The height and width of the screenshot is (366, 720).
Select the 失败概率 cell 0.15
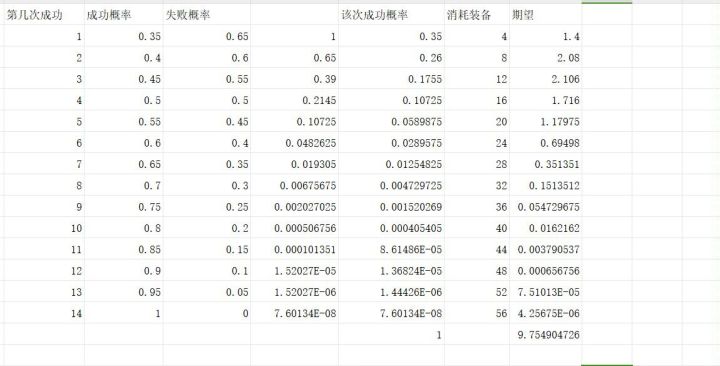(207, 249)
